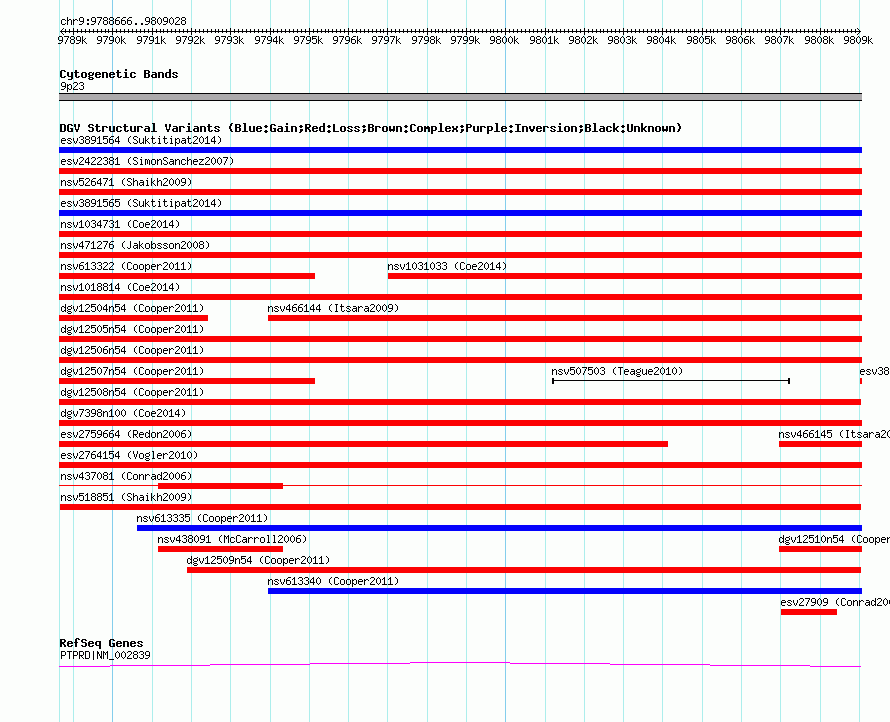Select the thick red segment under nsv437081
This screenshot has height=722, width=890.
click(x=220, y=486)
